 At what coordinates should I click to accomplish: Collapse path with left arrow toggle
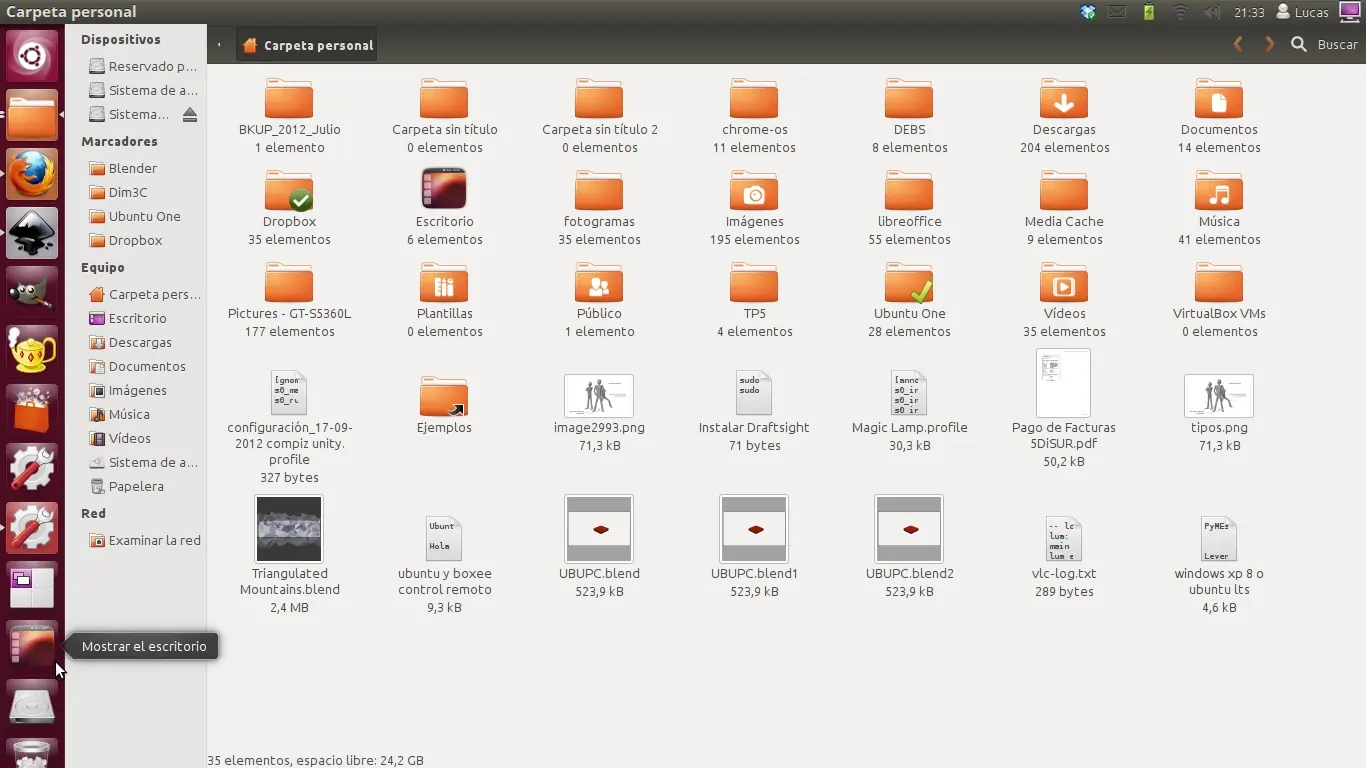[220, 45]
